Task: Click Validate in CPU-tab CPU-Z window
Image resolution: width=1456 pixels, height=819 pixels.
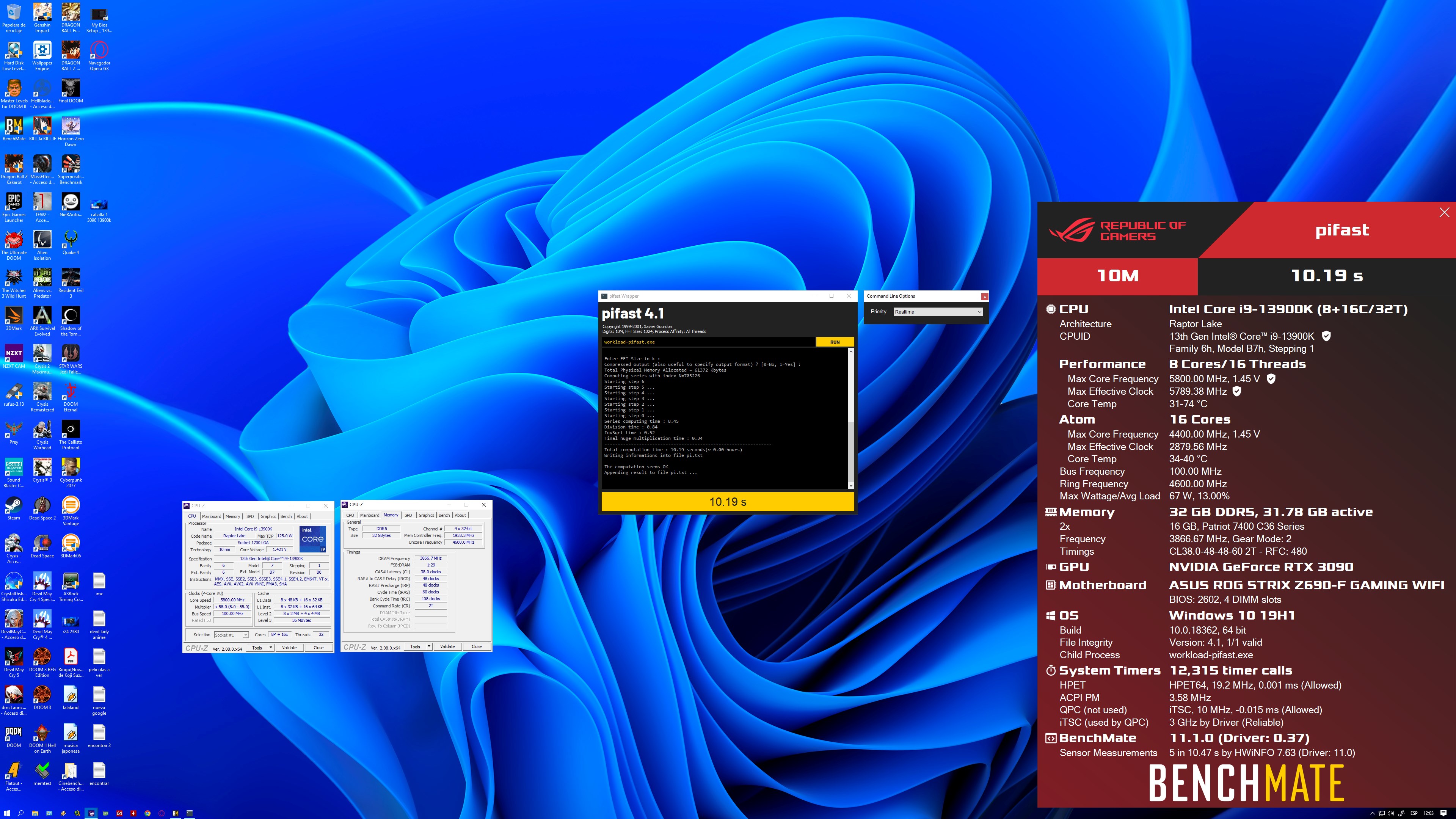Action: pyautogui.click(x=289, y=648)
